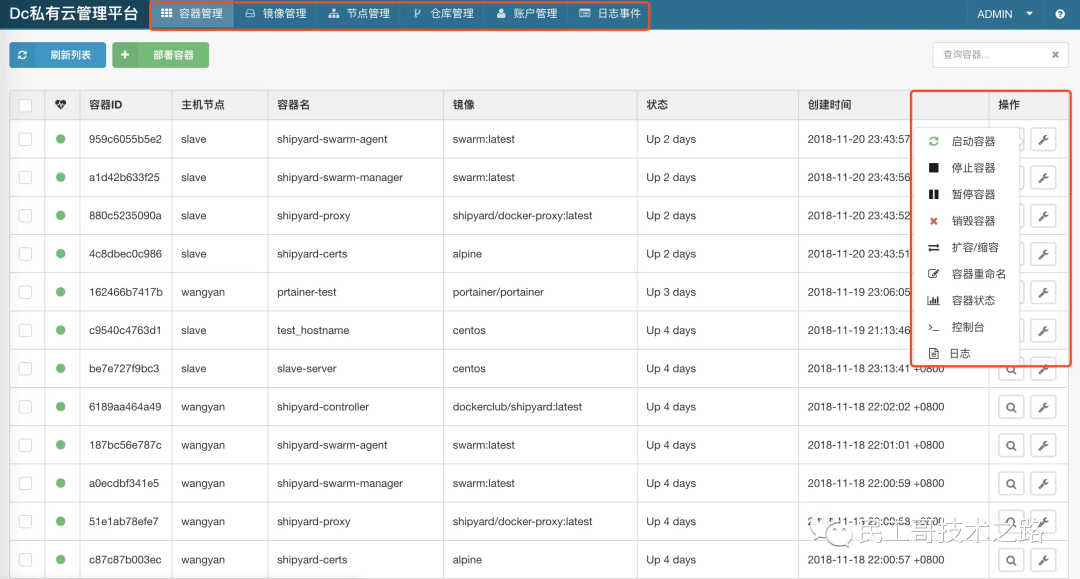The image size is (1080, 579).
Task: Click wrench icon for shipyard-swarm-agent 959c6055b5e2 row
Action: point(1042,140)
